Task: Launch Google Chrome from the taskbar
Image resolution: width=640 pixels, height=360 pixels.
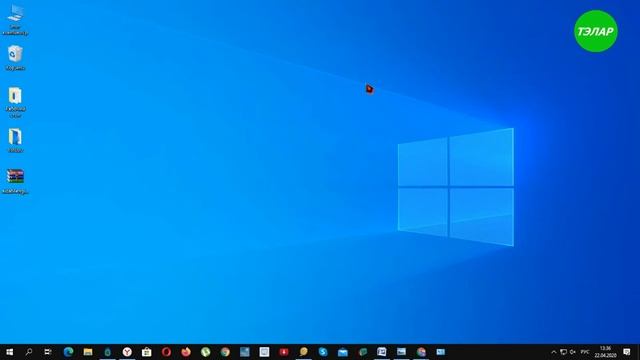Action: pyautogui.click(x=225, y=352)
